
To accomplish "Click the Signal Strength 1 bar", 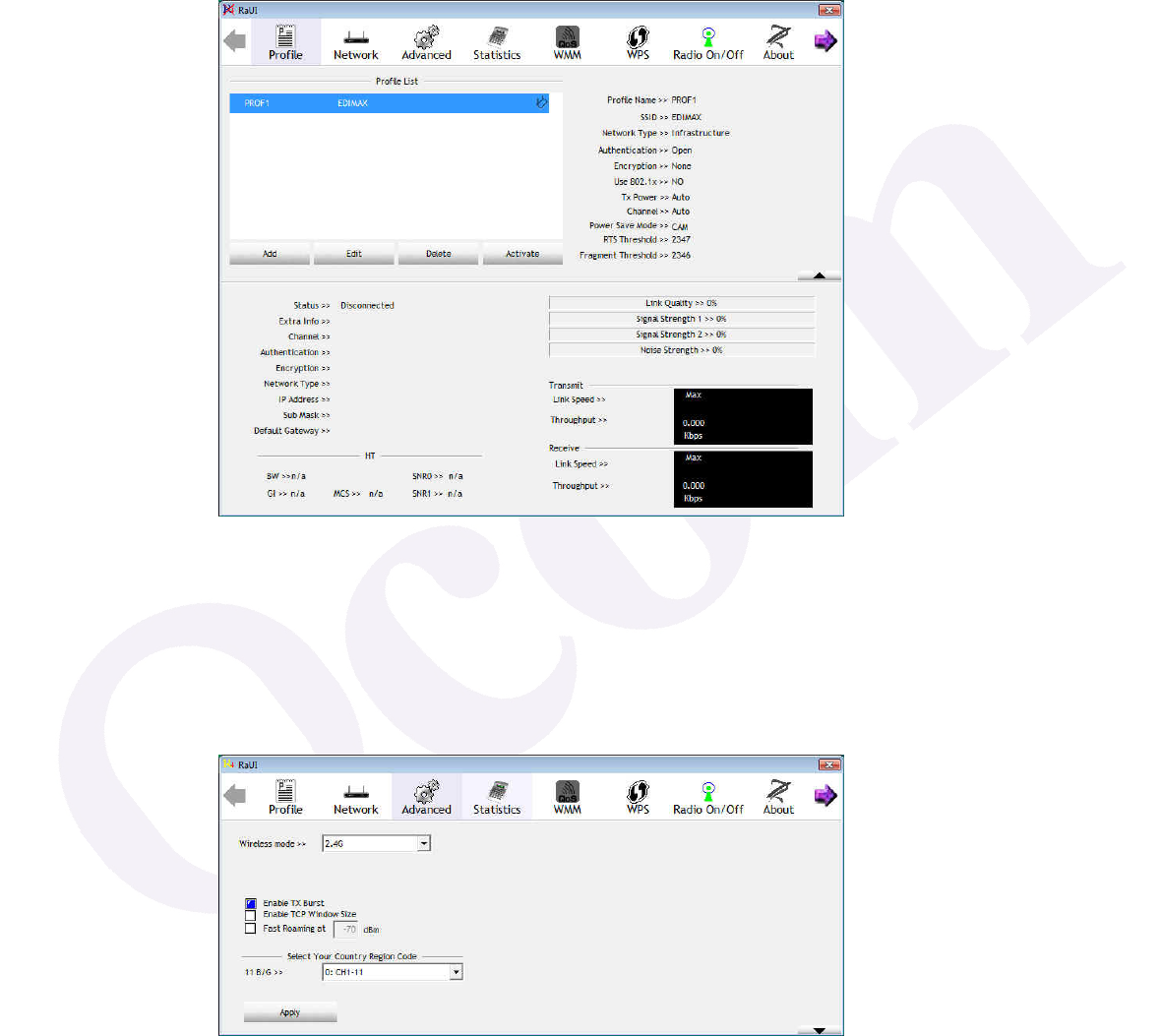I will (682, 319).
